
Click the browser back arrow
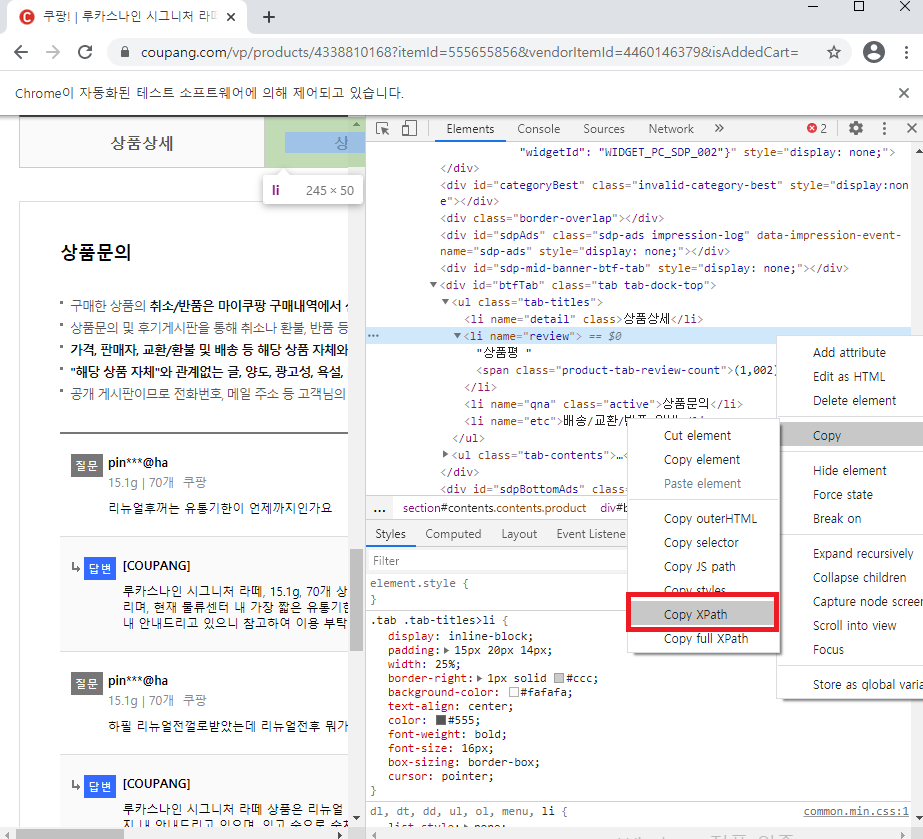pos(21,52)
